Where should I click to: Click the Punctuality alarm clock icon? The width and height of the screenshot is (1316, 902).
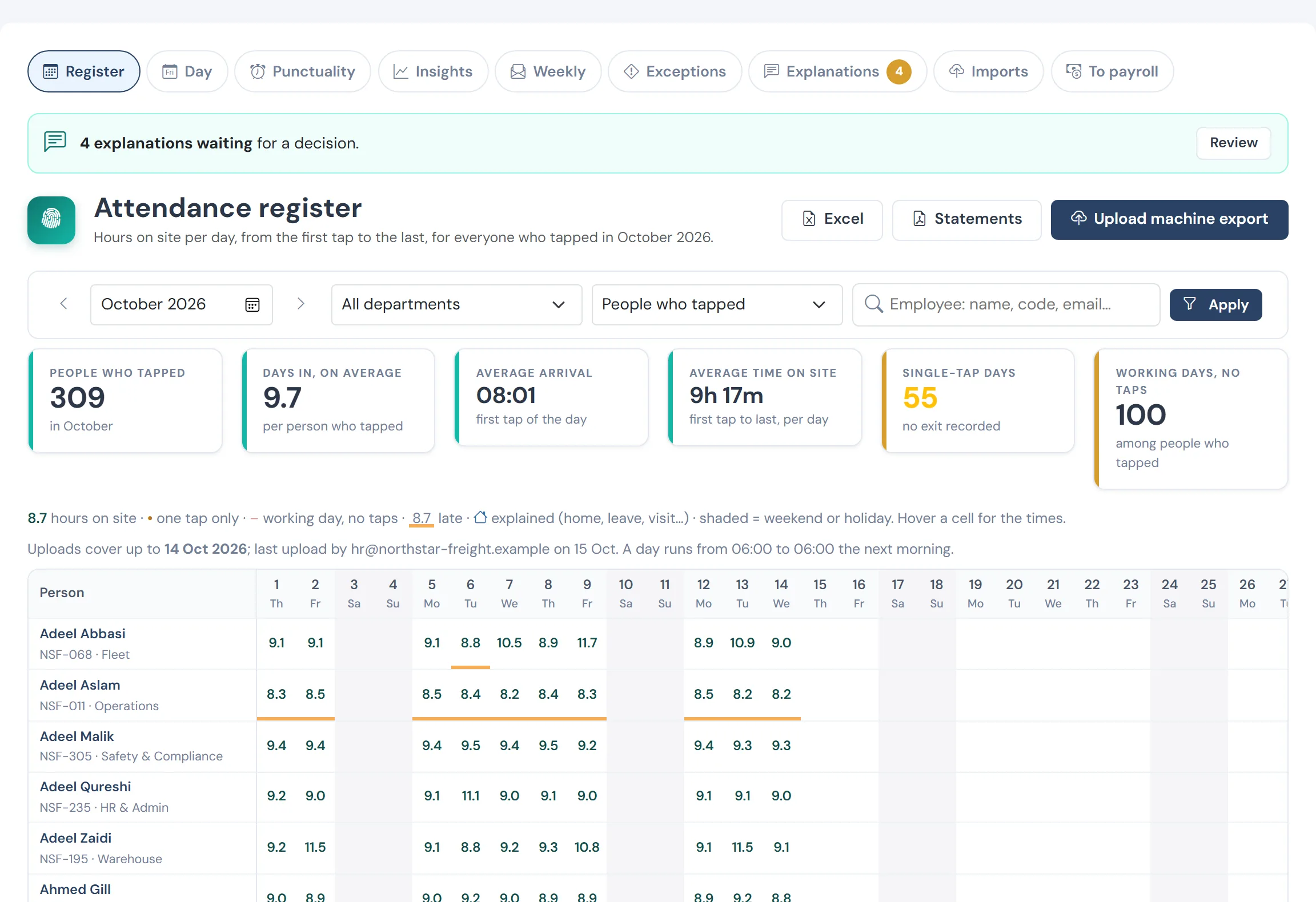click(x=258, y=71)
